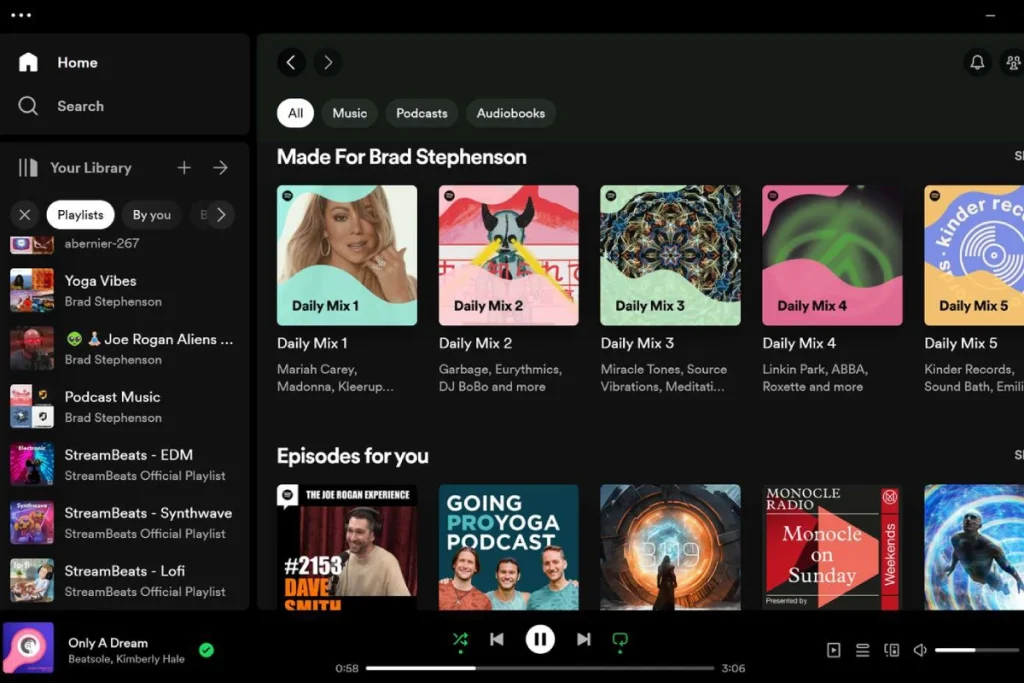Skip to the next track
Screen dimensions: 1024x683
tap(584, 639)
